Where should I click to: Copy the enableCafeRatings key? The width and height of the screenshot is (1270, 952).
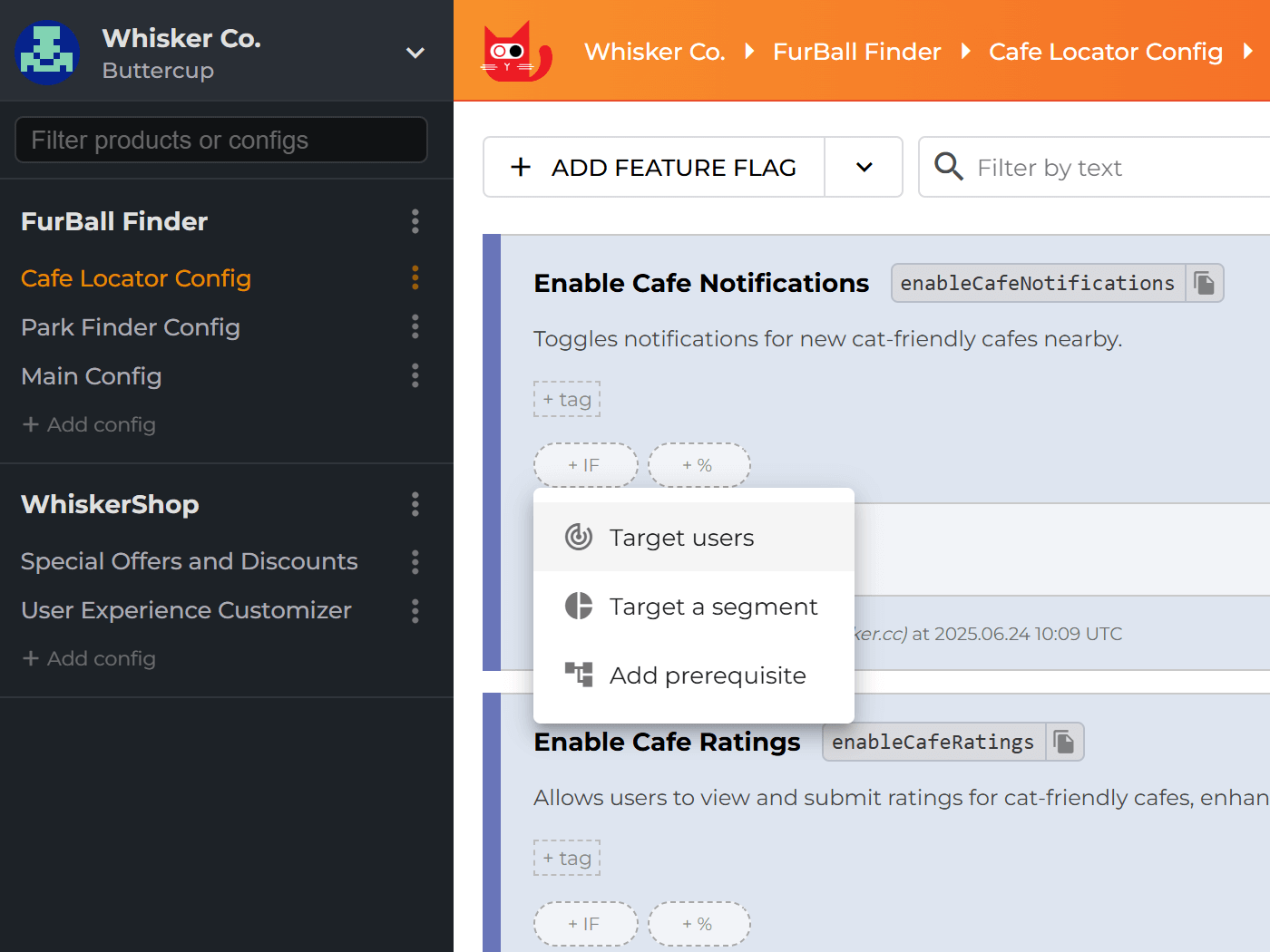tap(1064, 743)
